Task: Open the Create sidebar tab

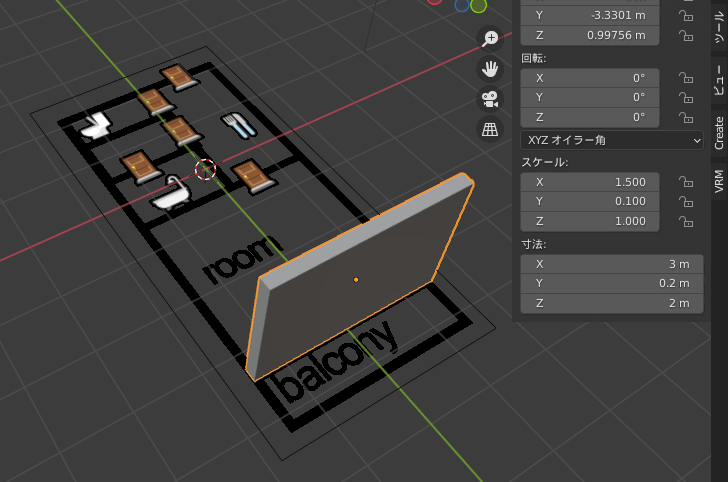Action: click(718, 133)
